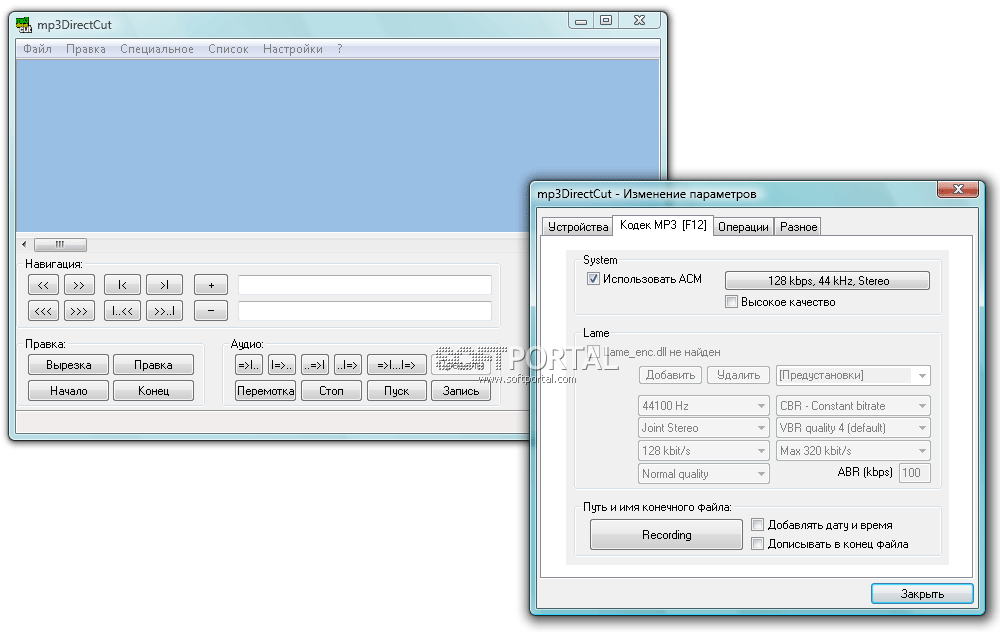The height and width of the screenshot is (632, 1000).
Task: Zoom out with the − button
Action: coord(211,311)
